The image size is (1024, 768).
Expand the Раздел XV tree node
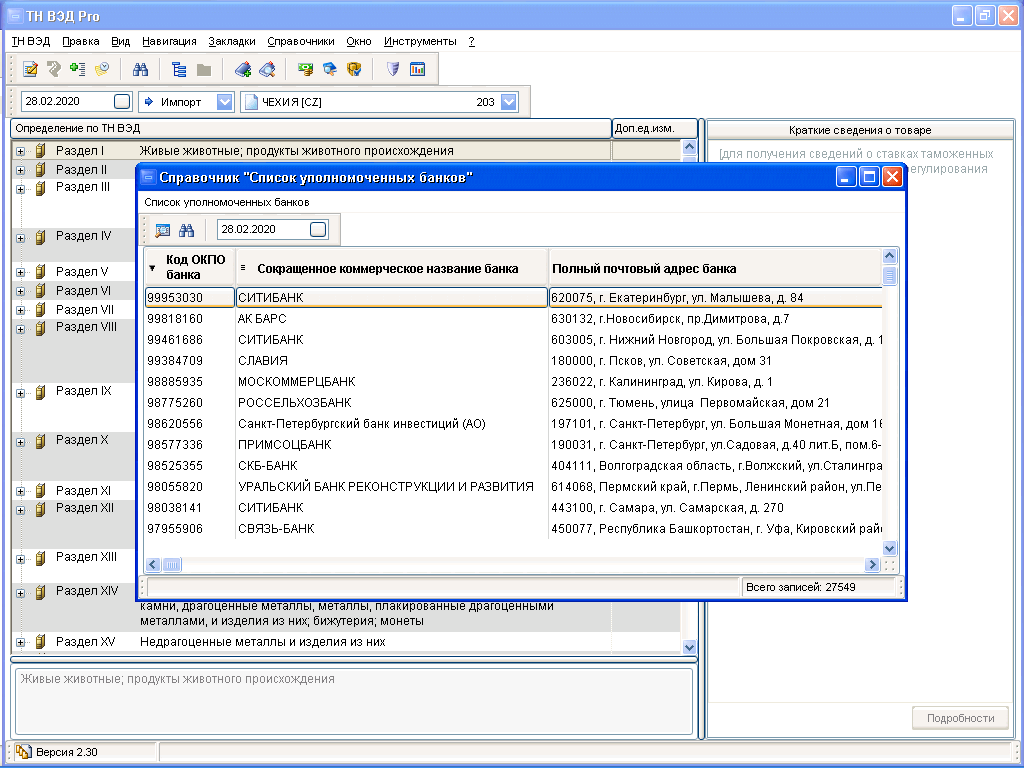pyautogui.click(x=20, y=642)
